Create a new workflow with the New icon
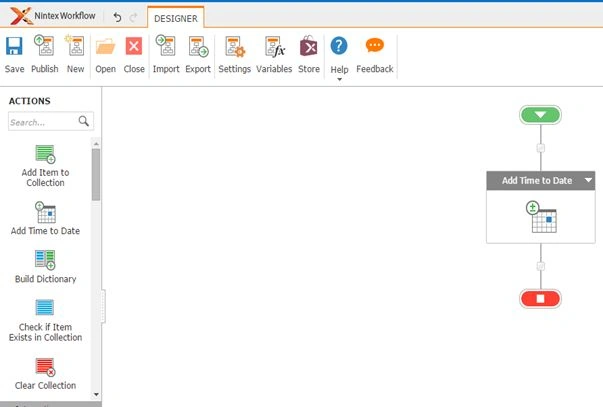Viewport: 603px width, 407px height. coord(75,45)
